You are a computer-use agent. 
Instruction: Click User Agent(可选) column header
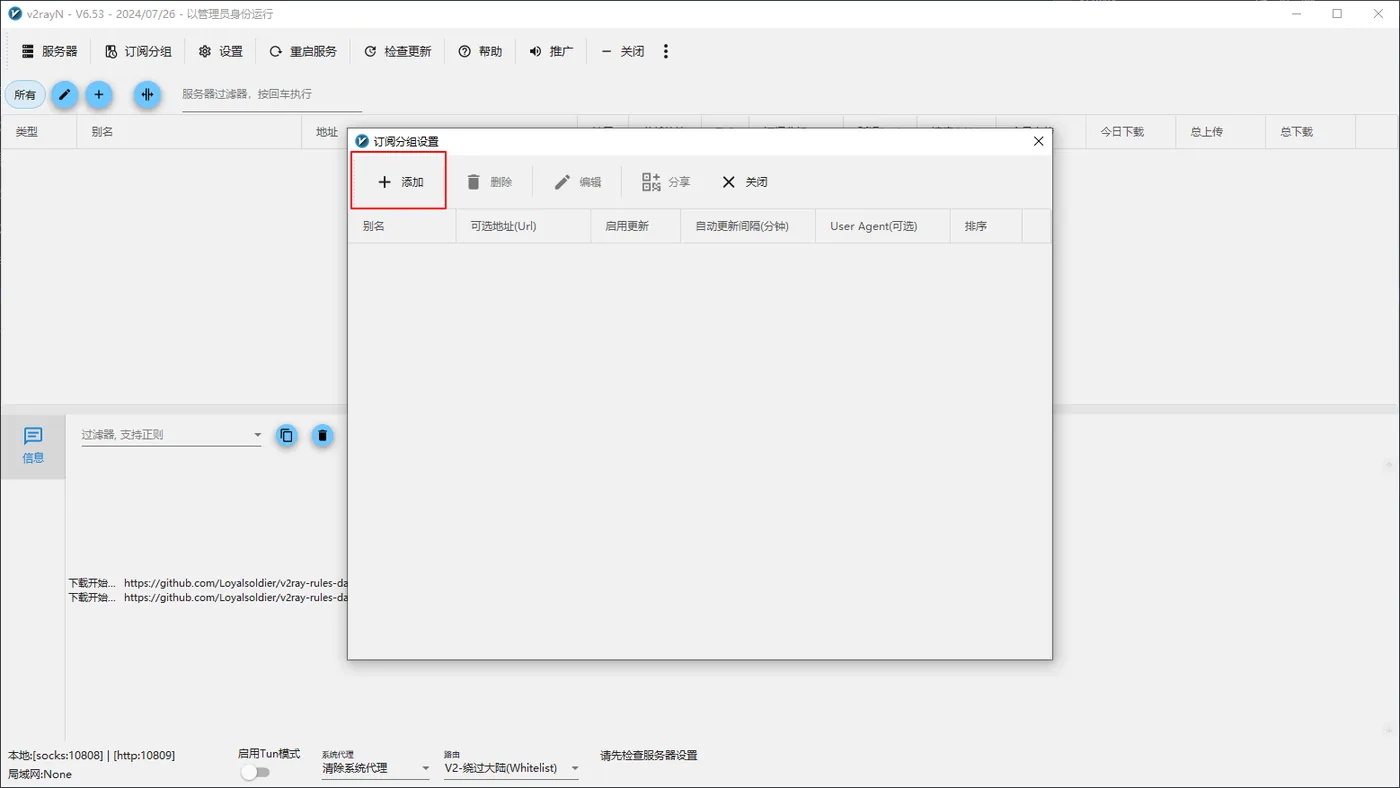pos(883,226)
